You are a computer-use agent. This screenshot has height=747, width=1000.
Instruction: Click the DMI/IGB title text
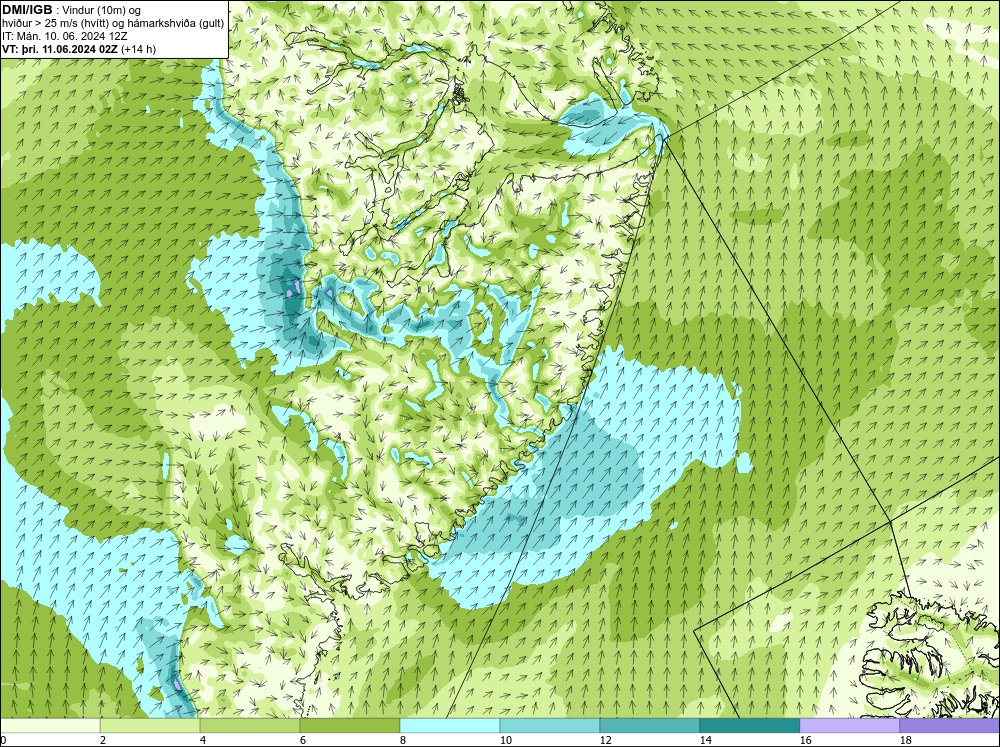tap(27, 10)
